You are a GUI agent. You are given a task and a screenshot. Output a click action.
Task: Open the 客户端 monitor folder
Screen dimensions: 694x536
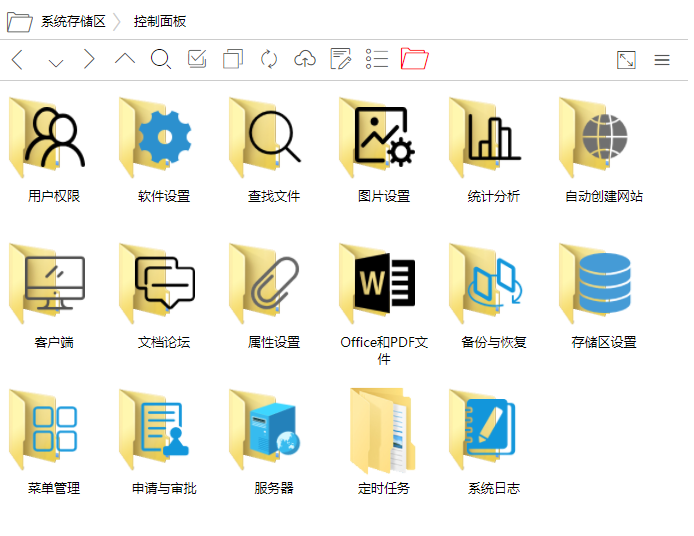[47, 283]
